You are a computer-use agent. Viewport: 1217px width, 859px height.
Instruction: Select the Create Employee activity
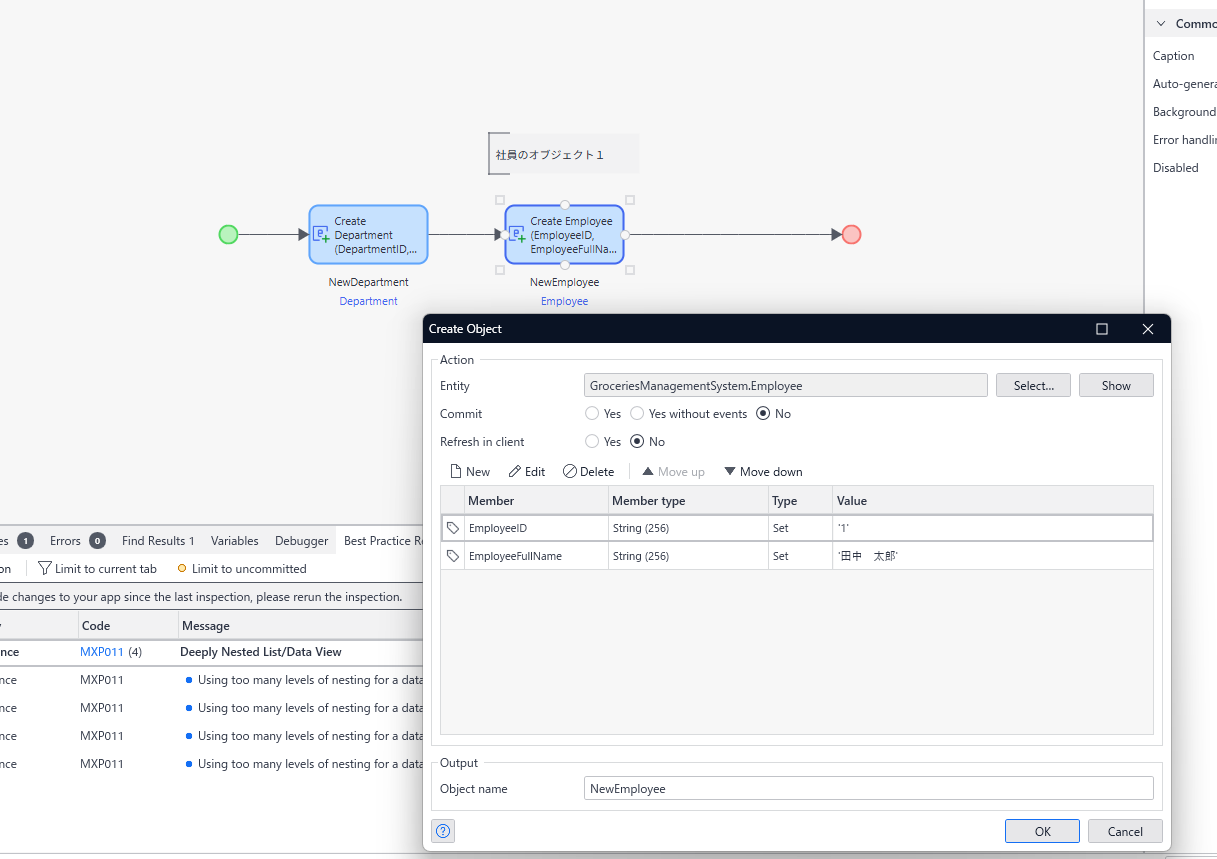click(x=564, y=234)
